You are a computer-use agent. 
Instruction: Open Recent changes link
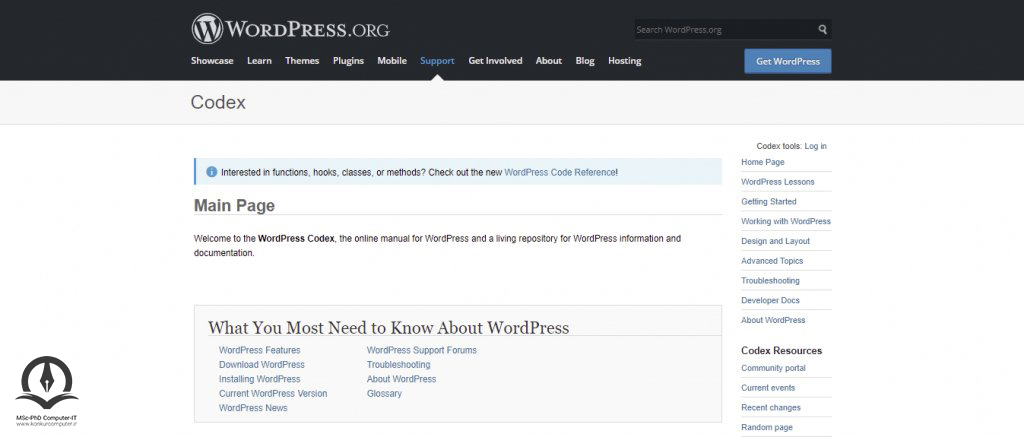coord(771,408)
